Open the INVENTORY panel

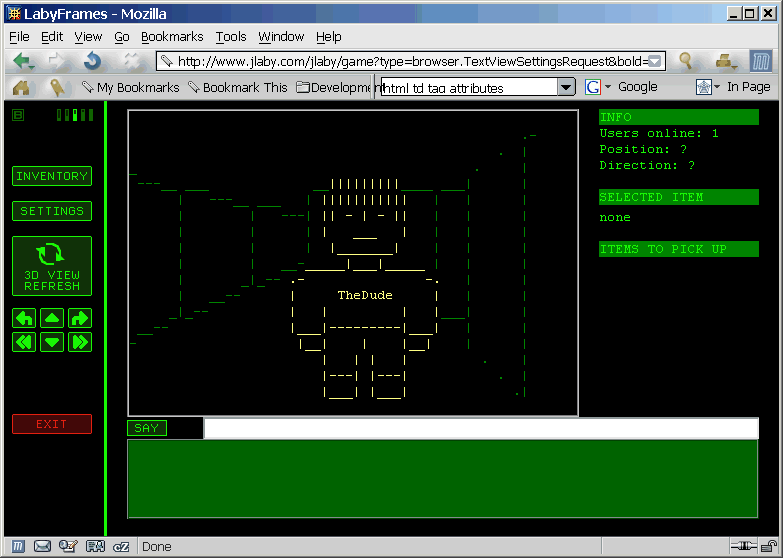tap(52, 176)
